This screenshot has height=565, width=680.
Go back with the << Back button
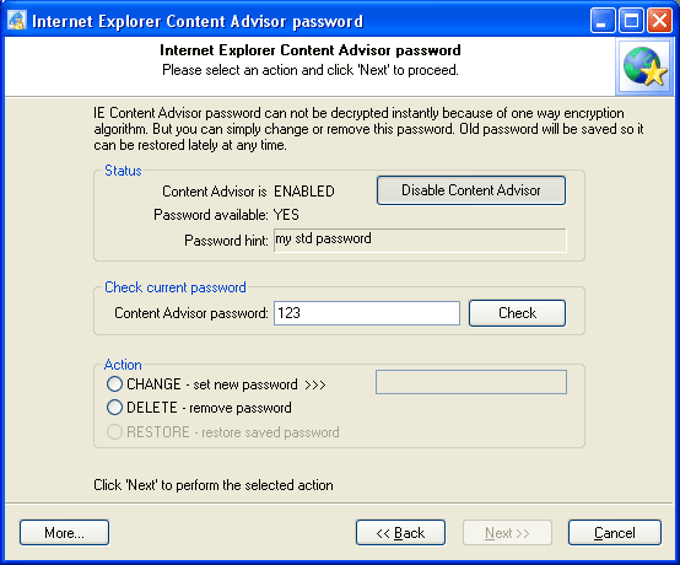[x=400, y=533]
